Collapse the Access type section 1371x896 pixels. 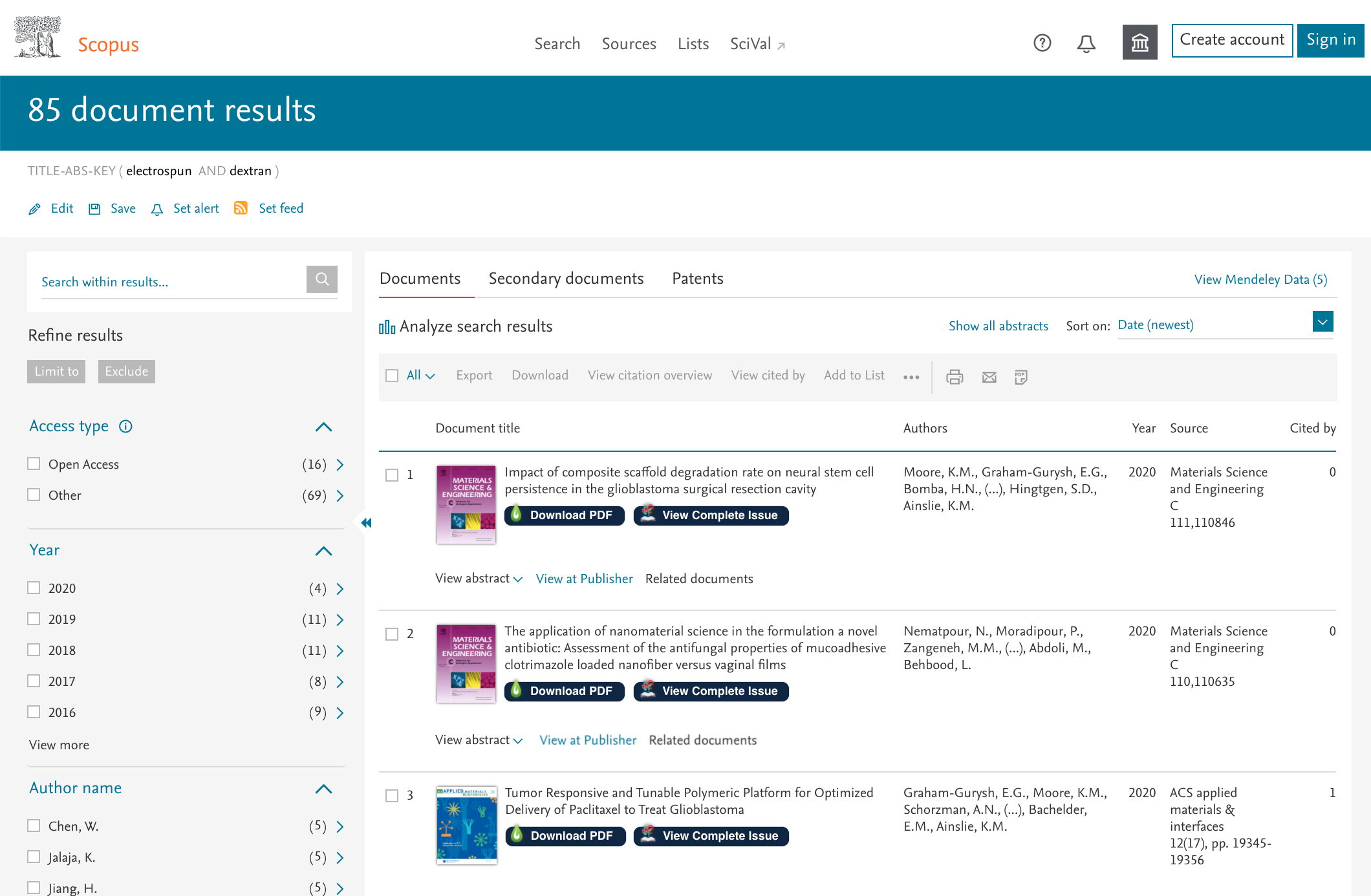tap(323, 427)
